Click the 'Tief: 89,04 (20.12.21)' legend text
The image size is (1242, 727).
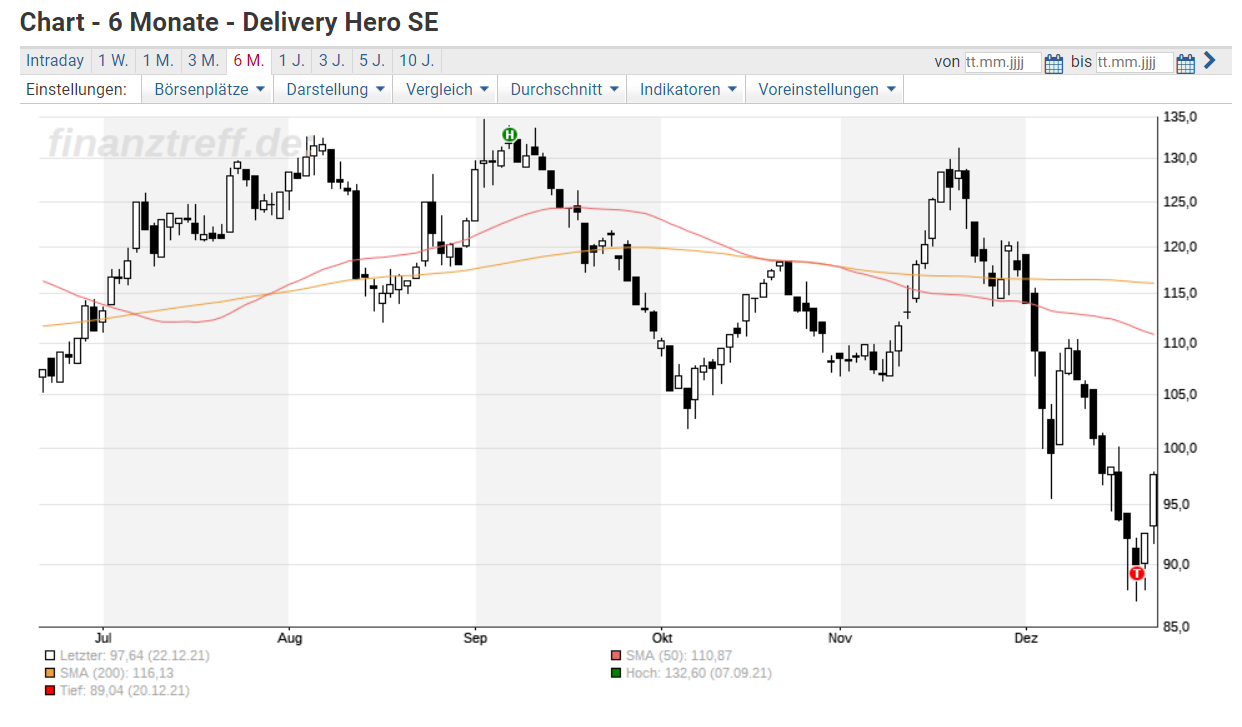[124, 690]
